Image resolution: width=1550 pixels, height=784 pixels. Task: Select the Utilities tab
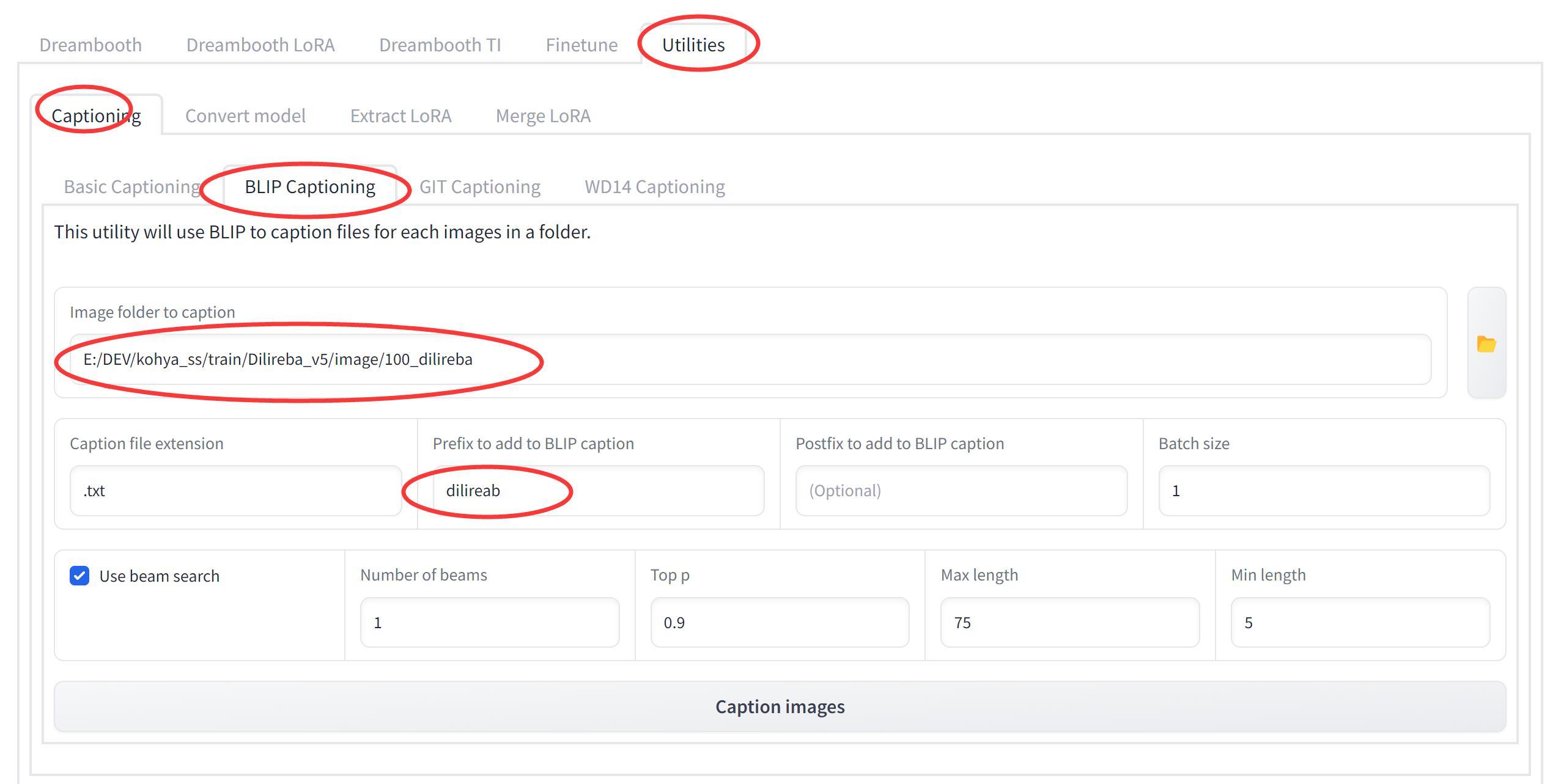(693, 45)
